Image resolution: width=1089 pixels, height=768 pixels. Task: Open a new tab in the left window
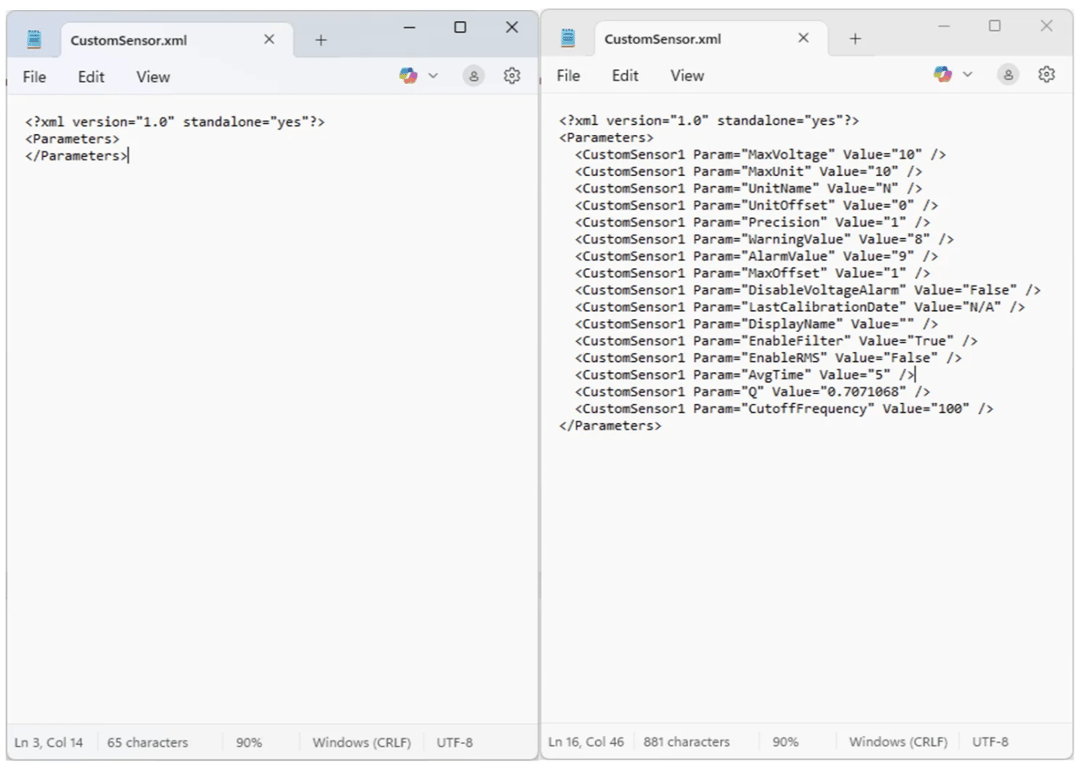[321, 40]
